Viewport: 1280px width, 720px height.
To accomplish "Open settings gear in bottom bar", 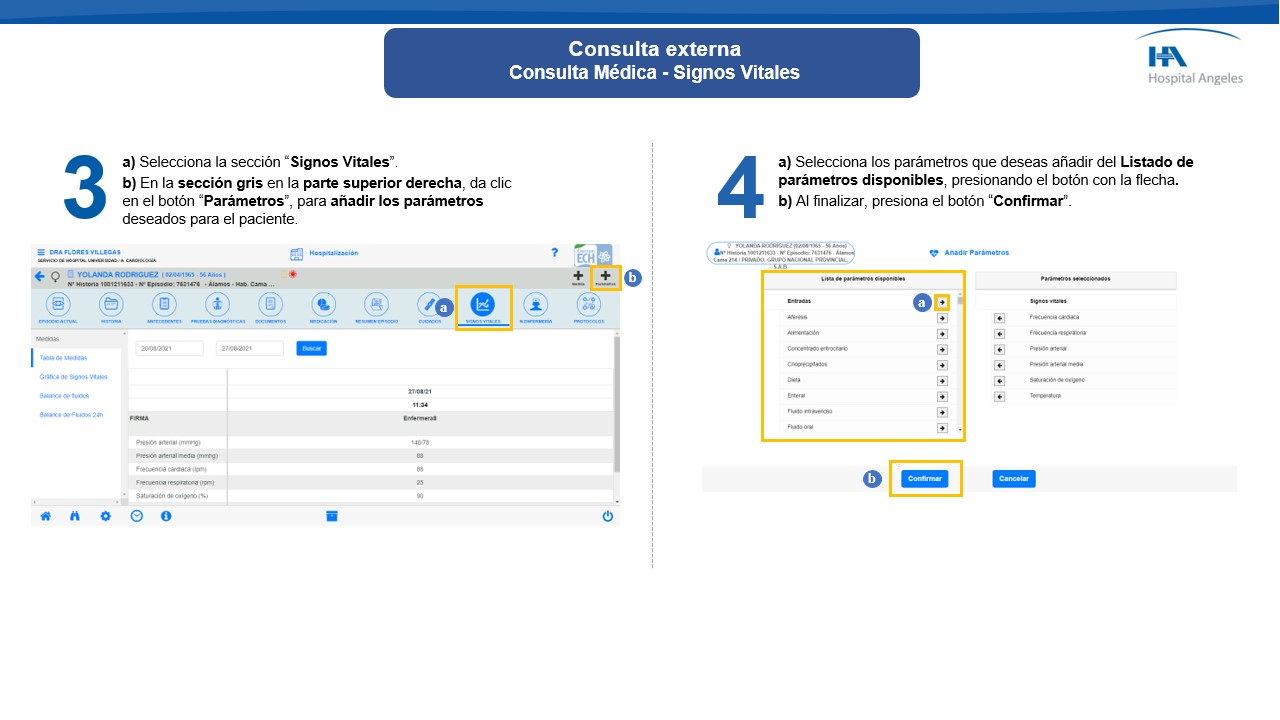I will pos(105,516).
